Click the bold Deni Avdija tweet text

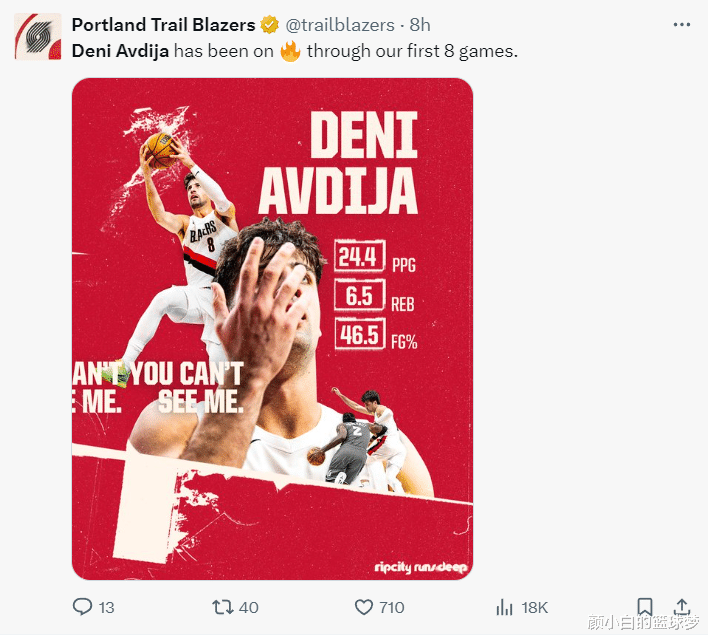tap(120, 50)
